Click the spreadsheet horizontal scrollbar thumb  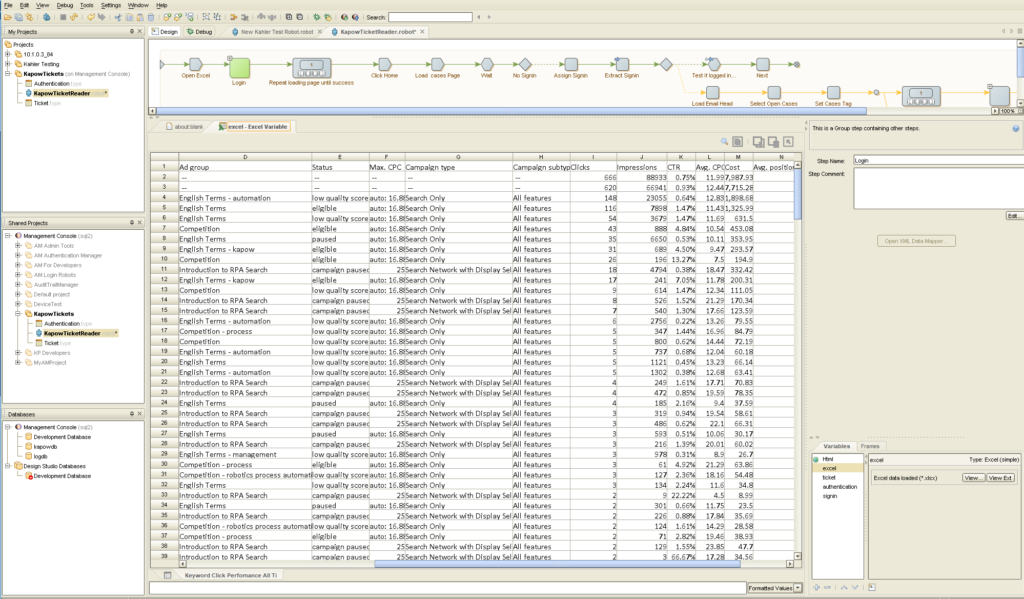point(557,563)
